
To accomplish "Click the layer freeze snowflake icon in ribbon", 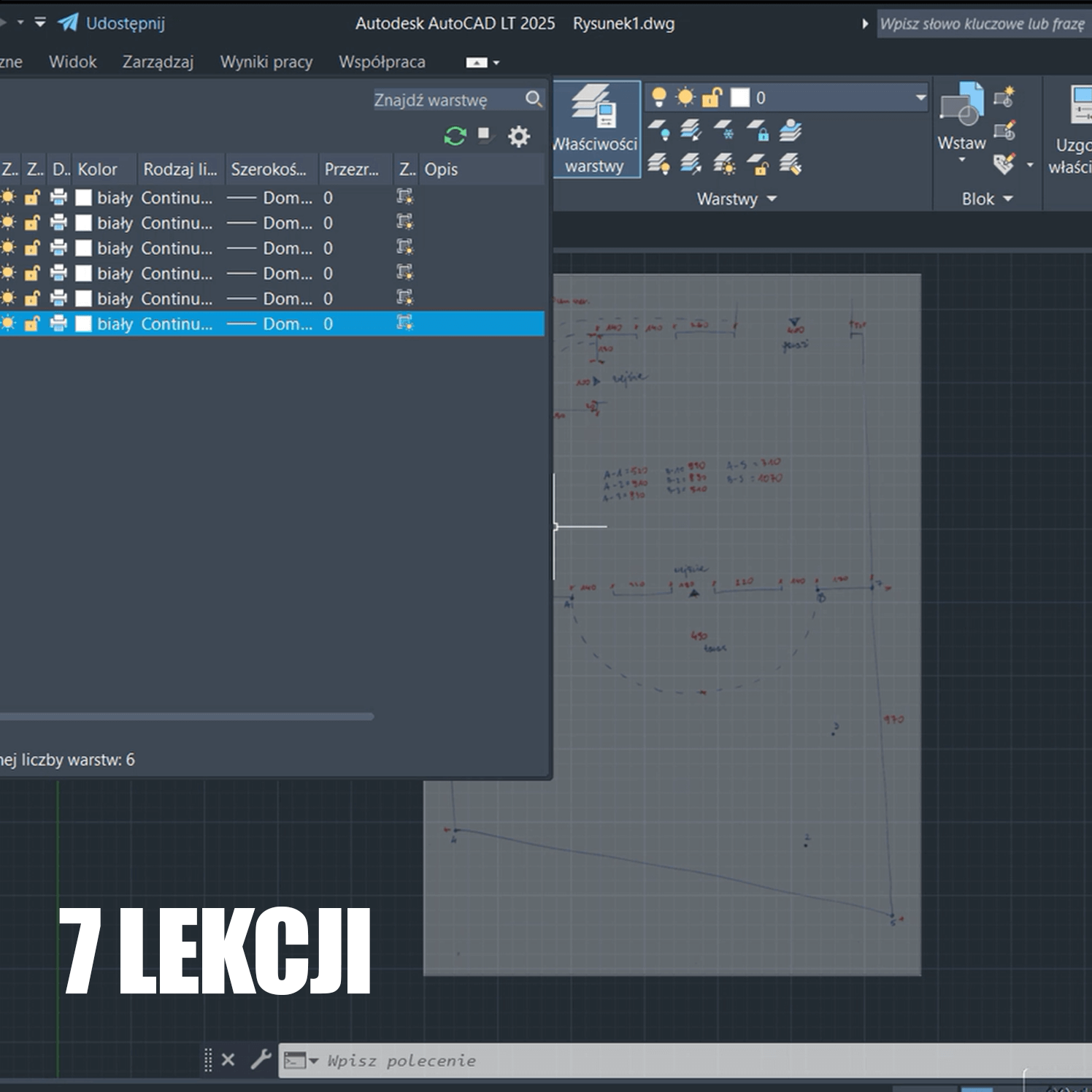I will tap(723, 131).
